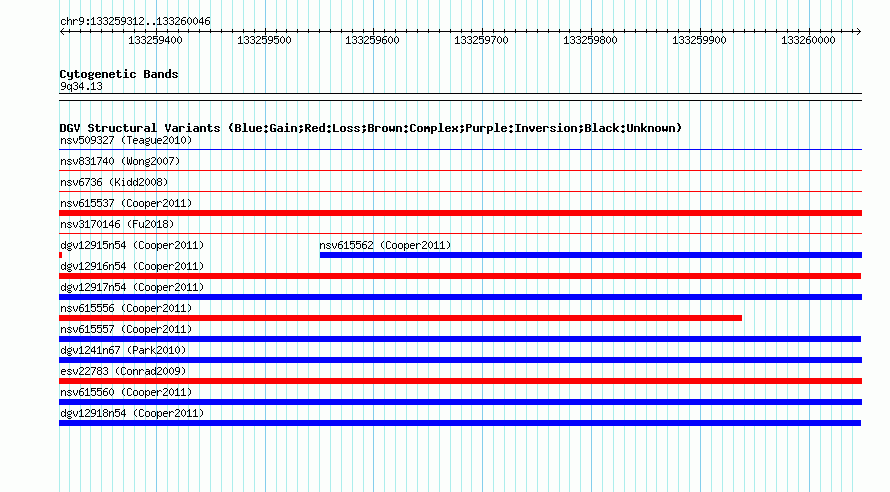This screenshot has width=890, height=492.
Task: Click the blue nsv615557 gain bar
Action: click(x=460, y=339)
